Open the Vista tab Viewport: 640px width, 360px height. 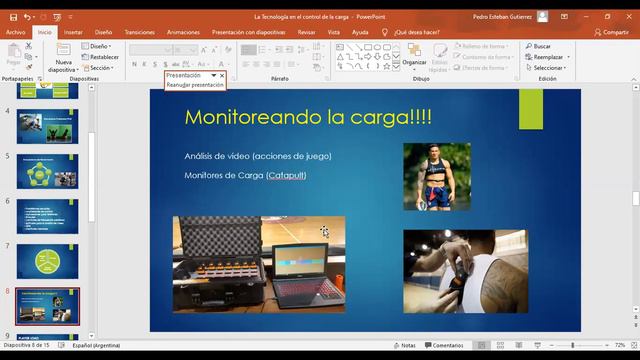[x=333, y=32]
